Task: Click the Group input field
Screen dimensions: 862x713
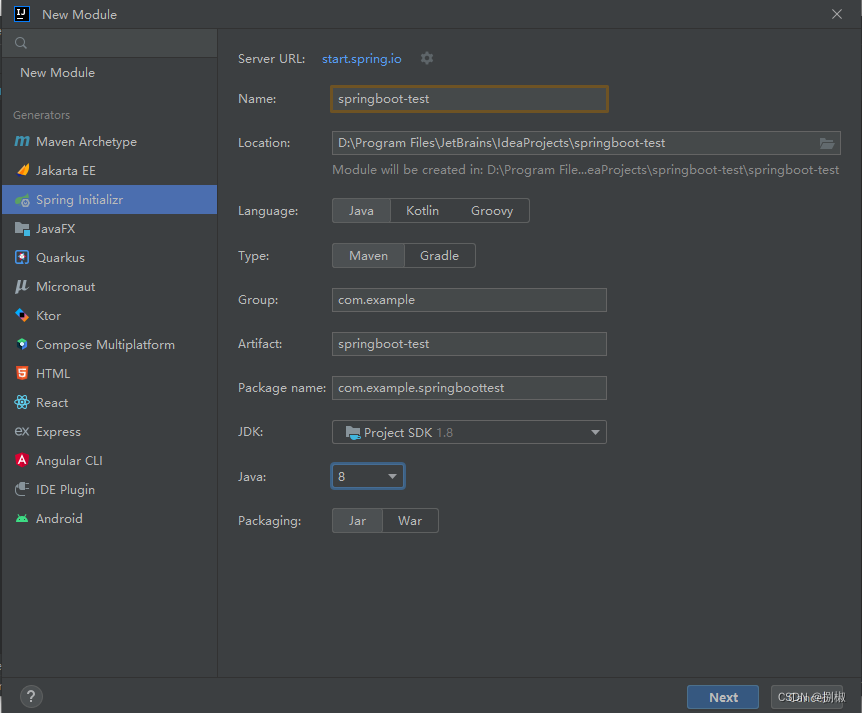Action: (469, 300)
